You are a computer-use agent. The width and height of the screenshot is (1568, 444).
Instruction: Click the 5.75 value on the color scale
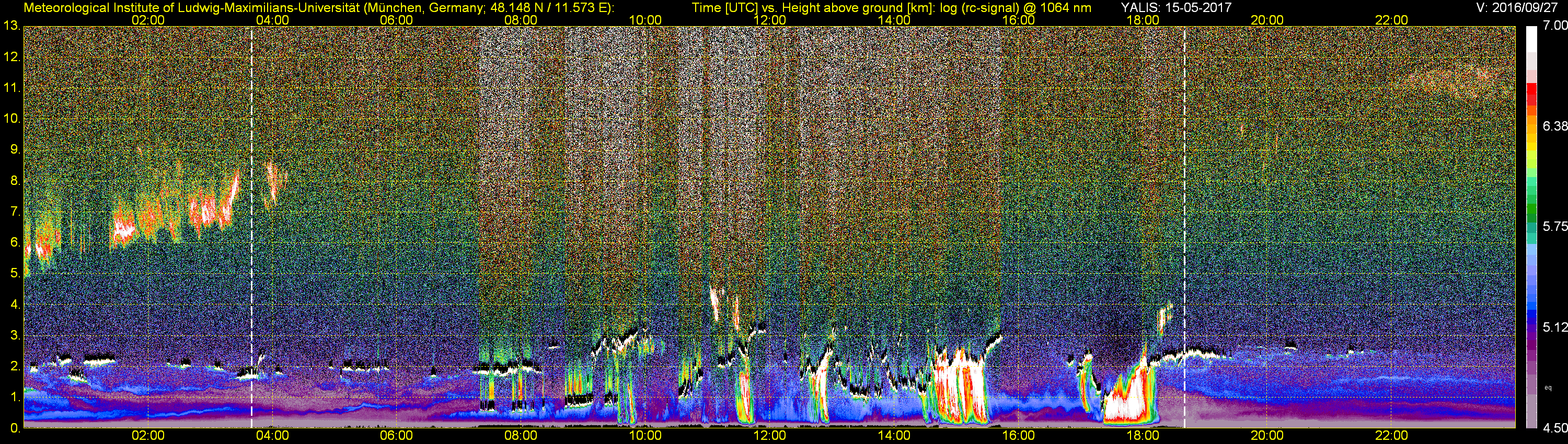[x=1554, y=226]
